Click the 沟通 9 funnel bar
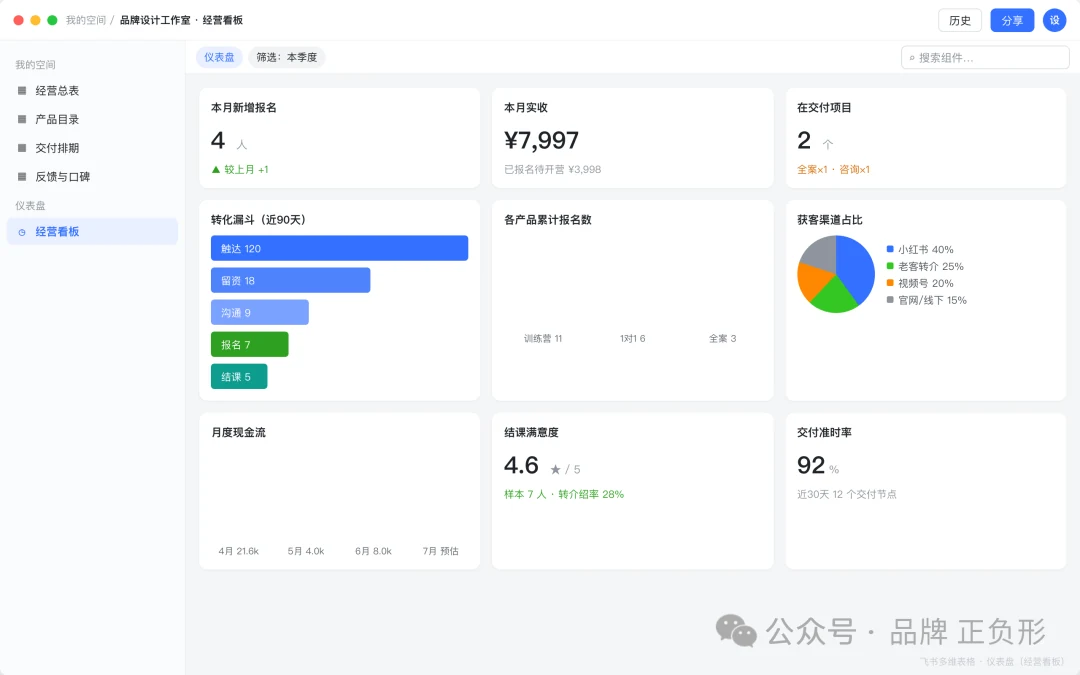The width and height of the screenshot is (1080, 675). click(x=260, y=312)
